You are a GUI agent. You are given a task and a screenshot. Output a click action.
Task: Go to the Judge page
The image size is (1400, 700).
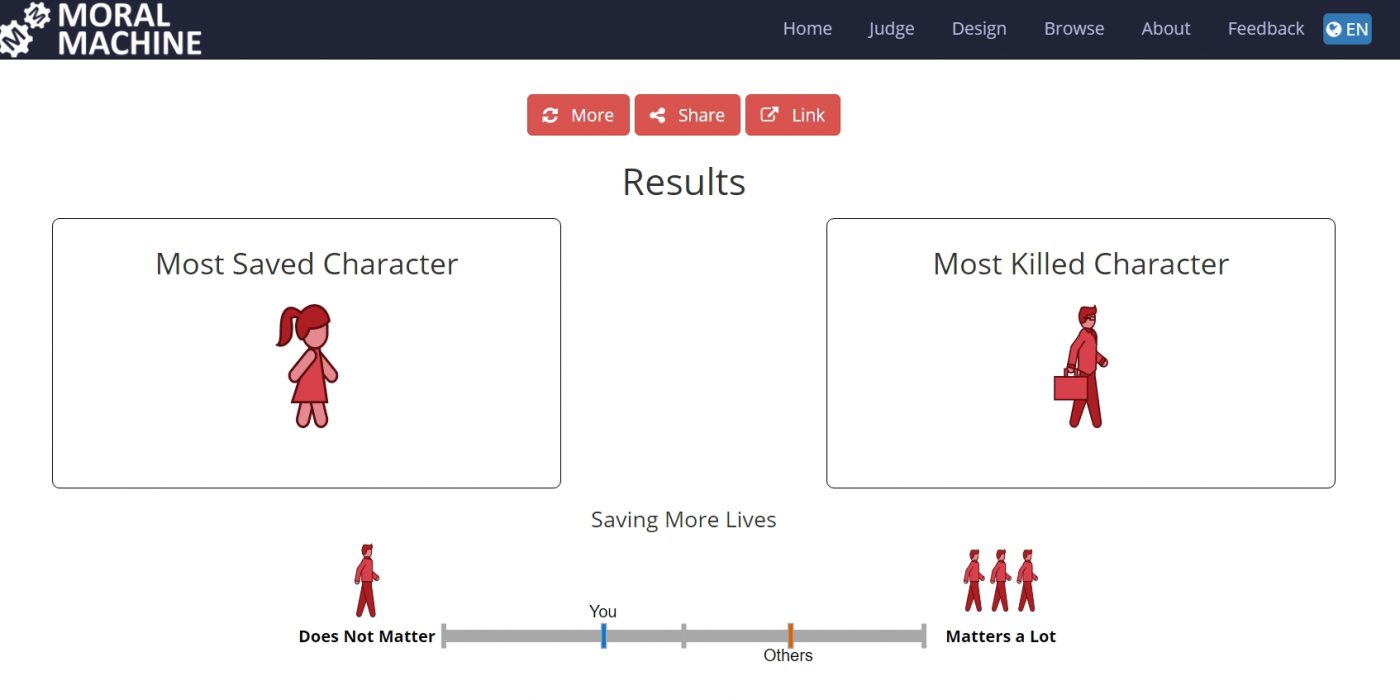(891, 29)
